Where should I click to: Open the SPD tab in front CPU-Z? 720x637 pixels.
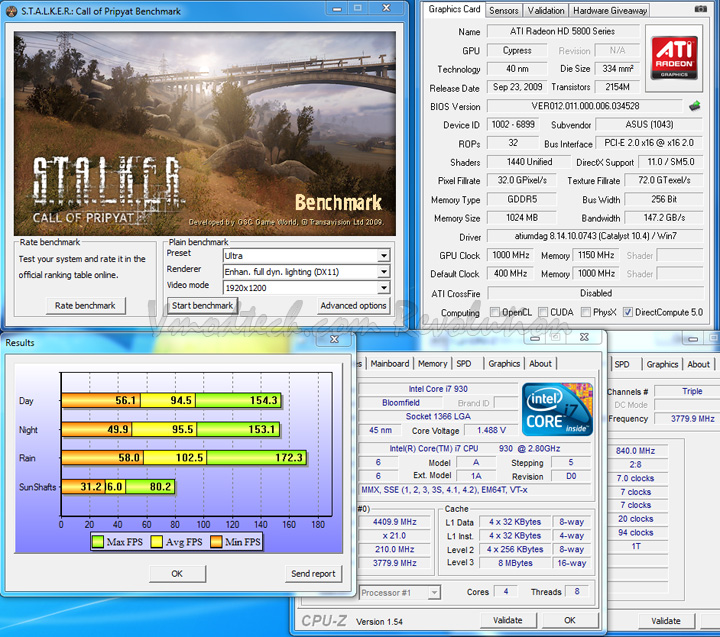point(464,364)
